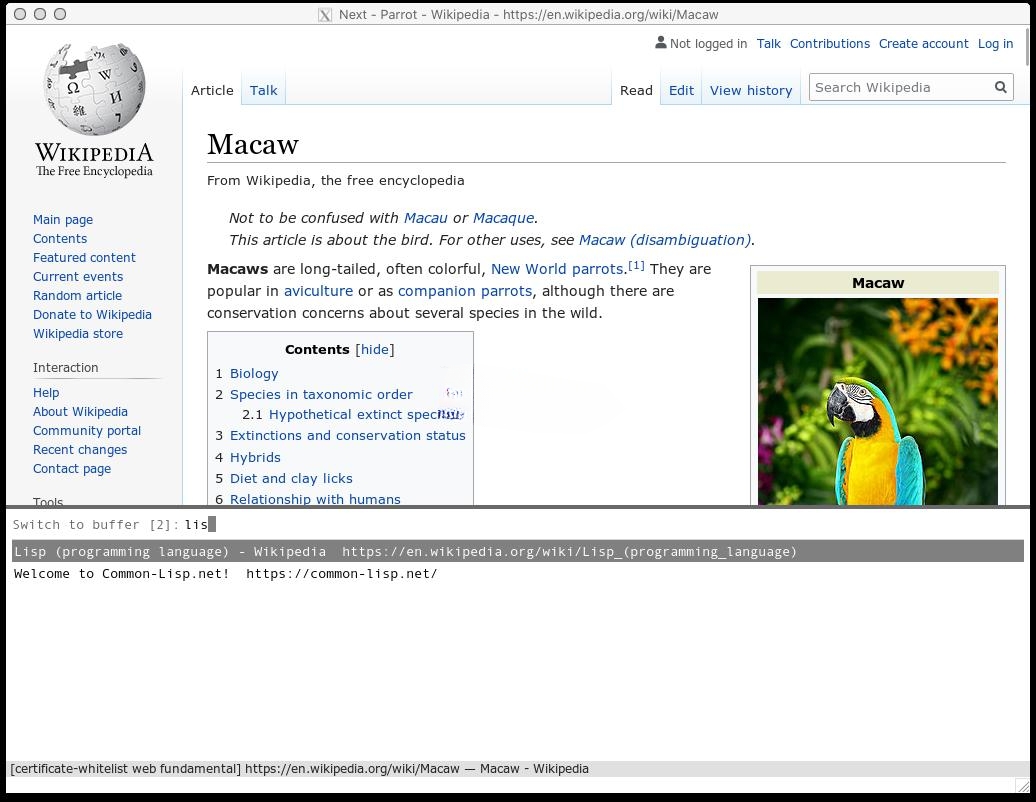Jump to Biology section in contents
1036x802 pixels.
tap(254, 374)
